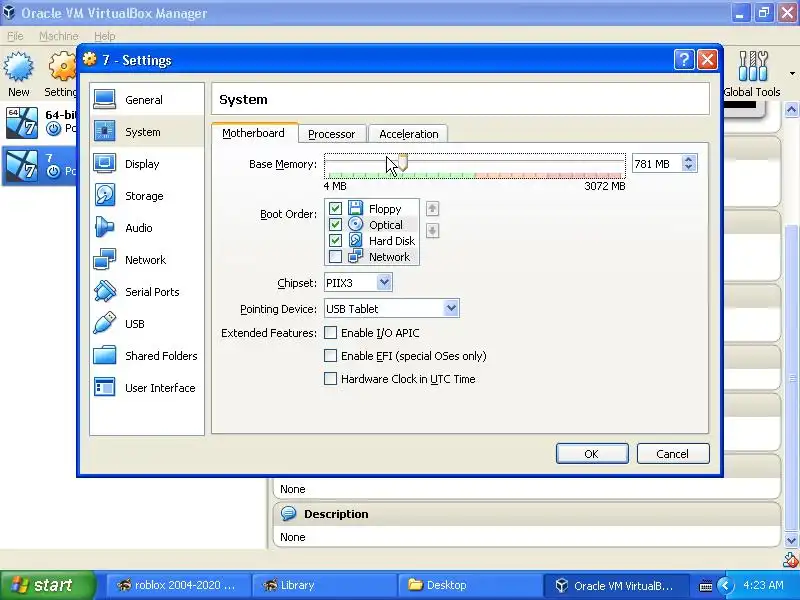Open the File menu
This screenshot has height=600, width=800.
15,36
